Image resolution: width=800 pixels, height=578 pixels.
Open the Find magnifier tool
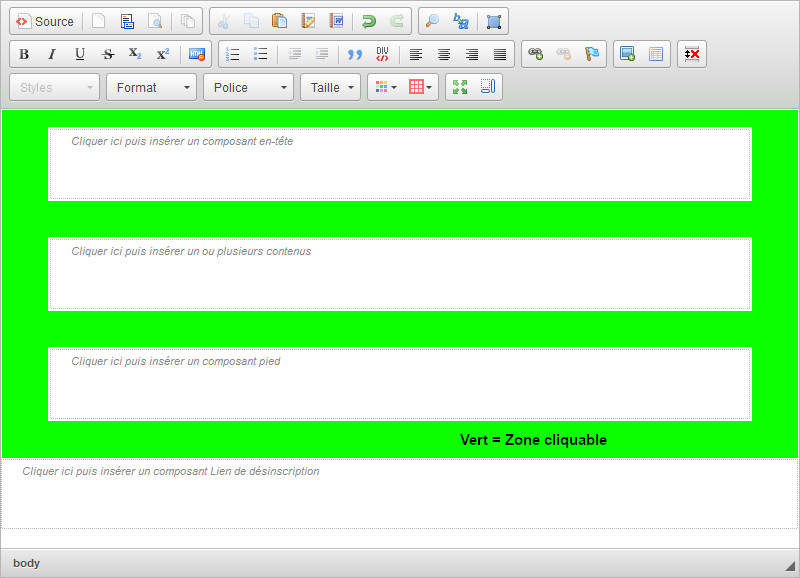432,21
